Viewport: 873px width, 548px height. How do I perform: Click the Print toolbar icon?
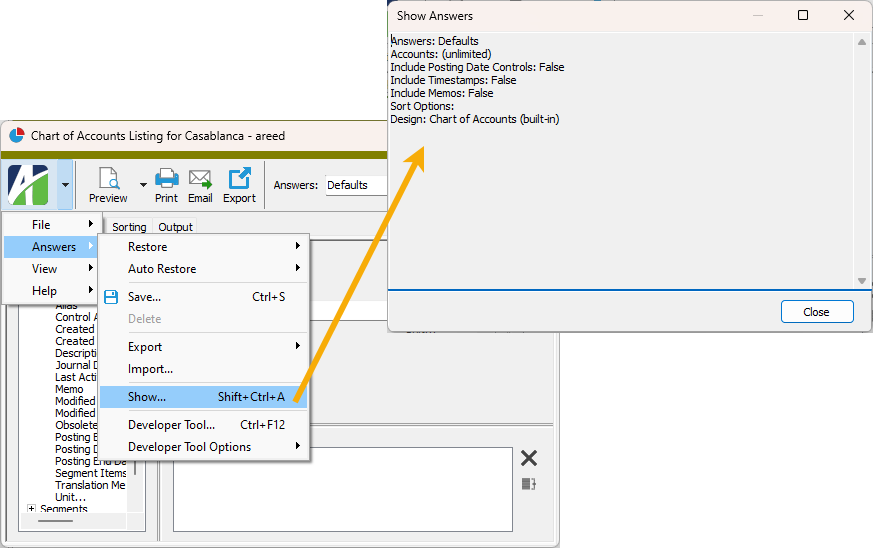(166, 185)
